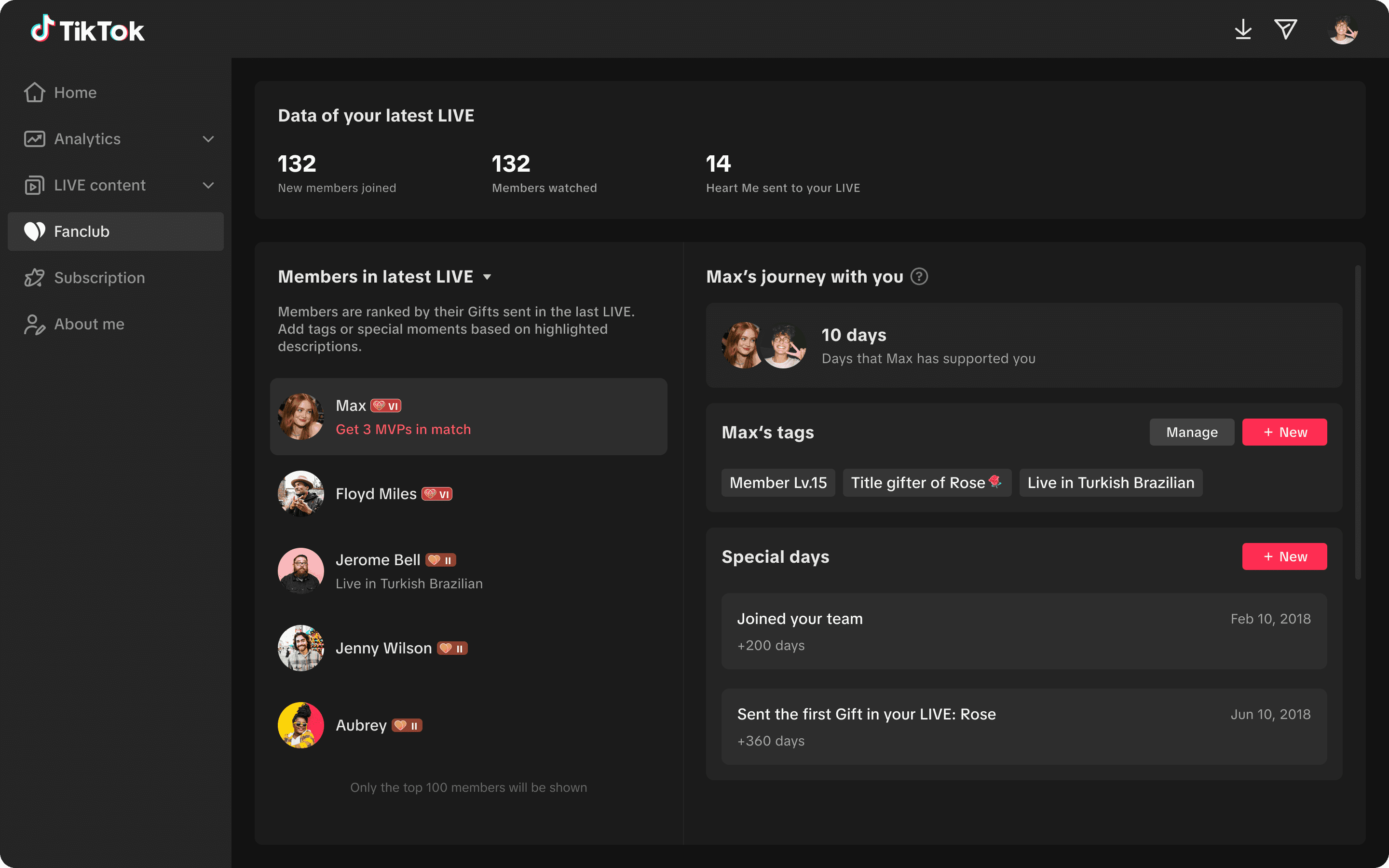
Task: Click the Home house icon
Action: tap(34, 93)
